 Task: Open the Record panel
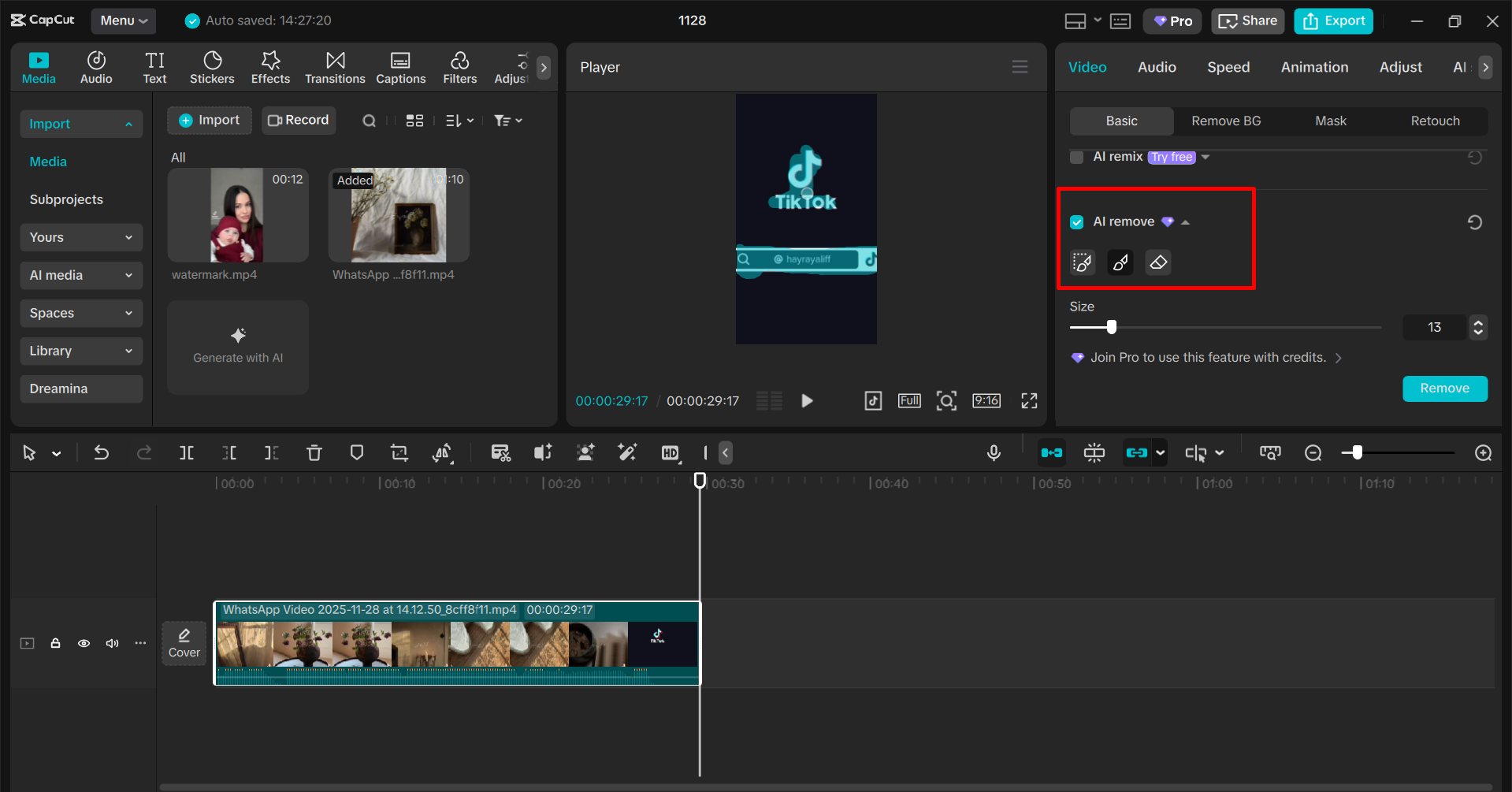(x=299, y=120)
